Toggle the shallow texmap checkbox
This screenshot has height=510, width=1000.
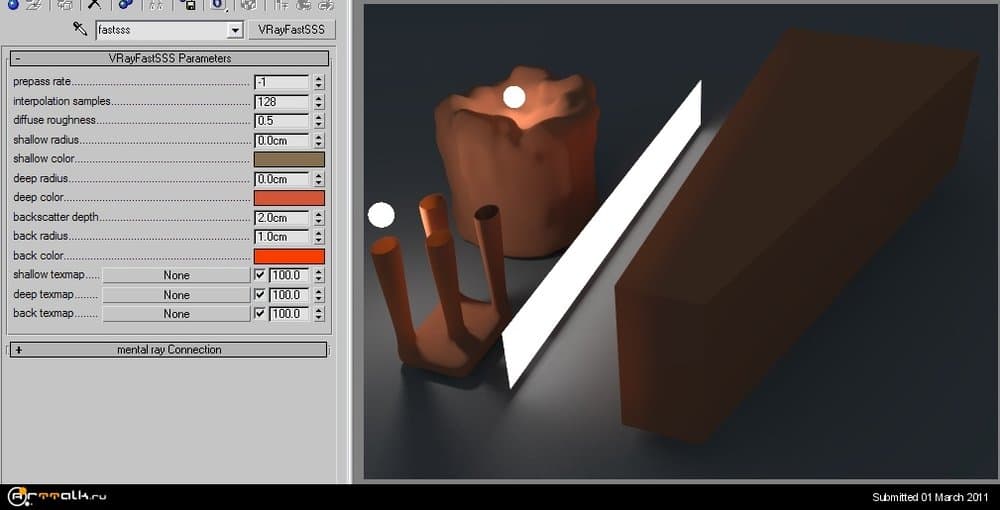(x=260, y=275)
